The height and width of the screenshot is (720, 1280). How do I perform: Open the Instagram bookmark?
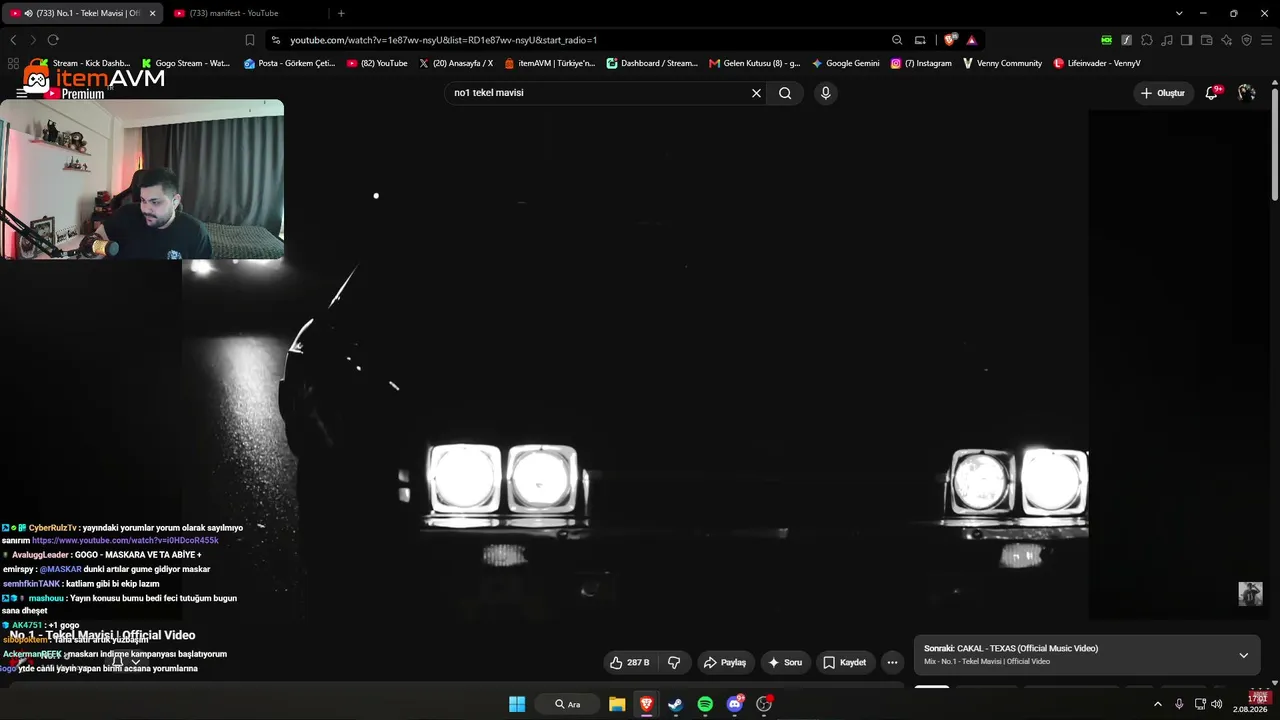click(921, 63)
